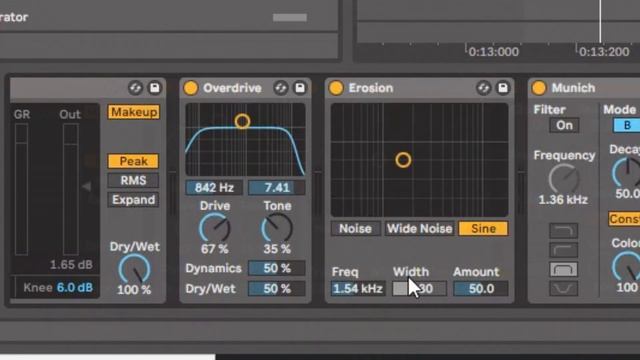Click the Drive 67 % value
This screenshot has width=640, height=360.
215,249
